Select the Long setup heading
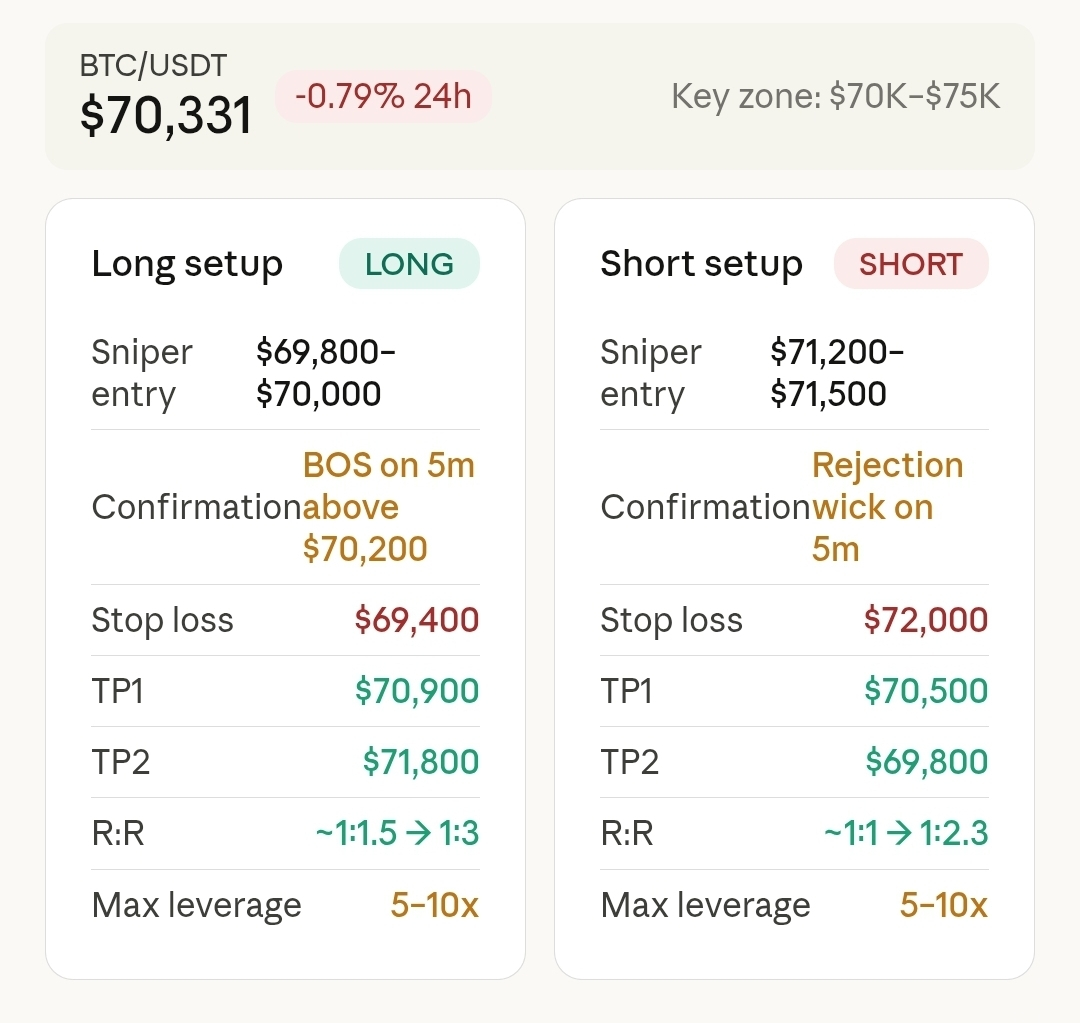The image size is (1080, 1023). click(187, 264)
